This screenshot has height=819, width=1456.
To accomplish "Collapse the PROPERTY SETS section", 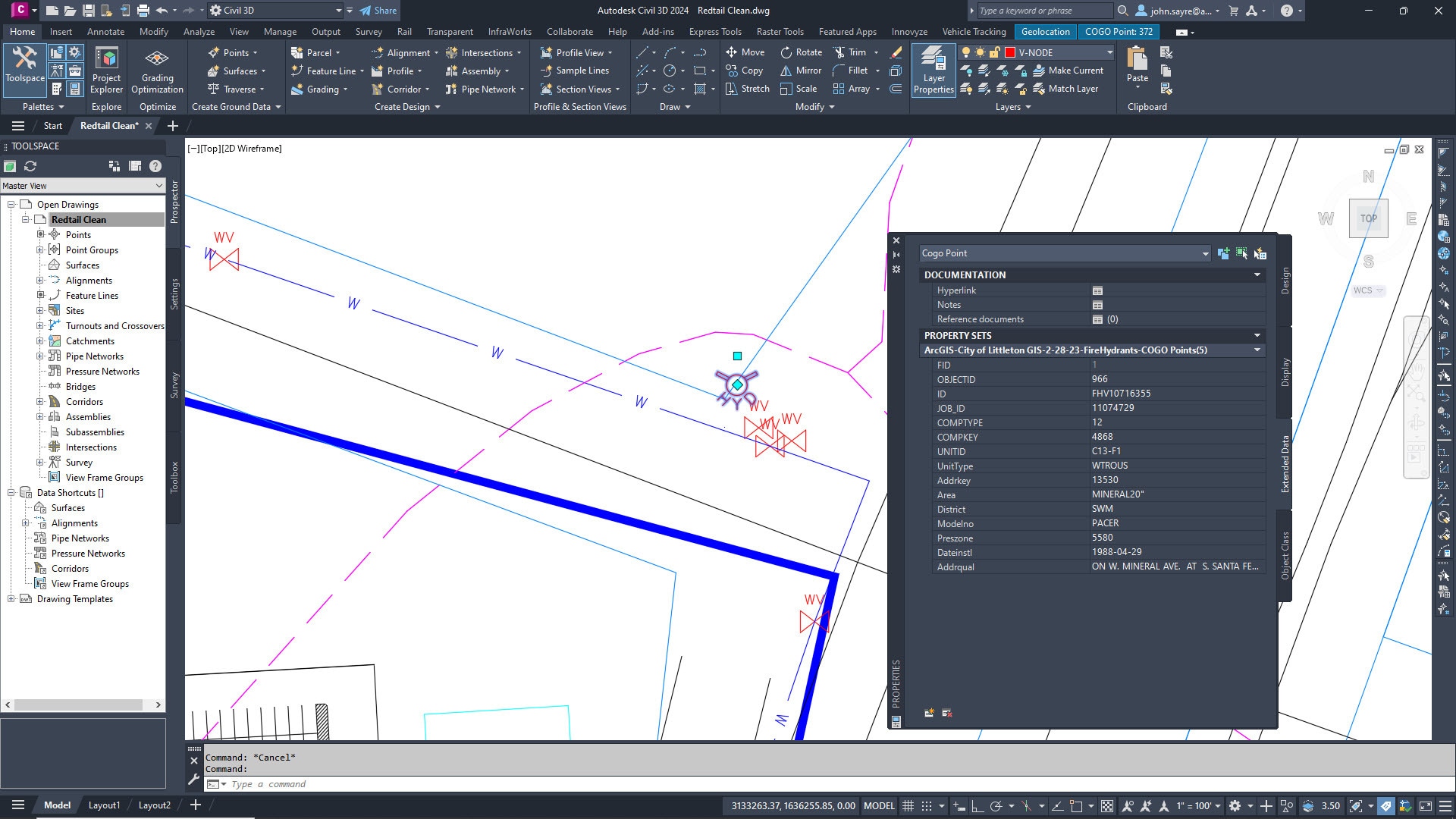I will (1257, 335).
